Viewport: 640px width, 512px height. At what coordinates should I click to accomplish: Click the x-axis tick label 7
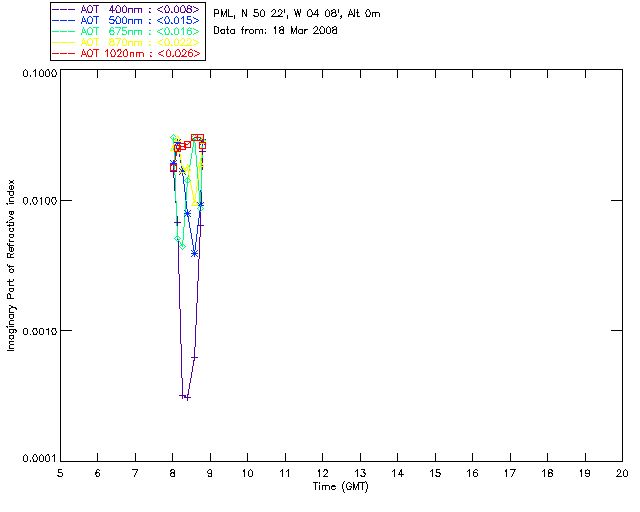tap(135, 474)
